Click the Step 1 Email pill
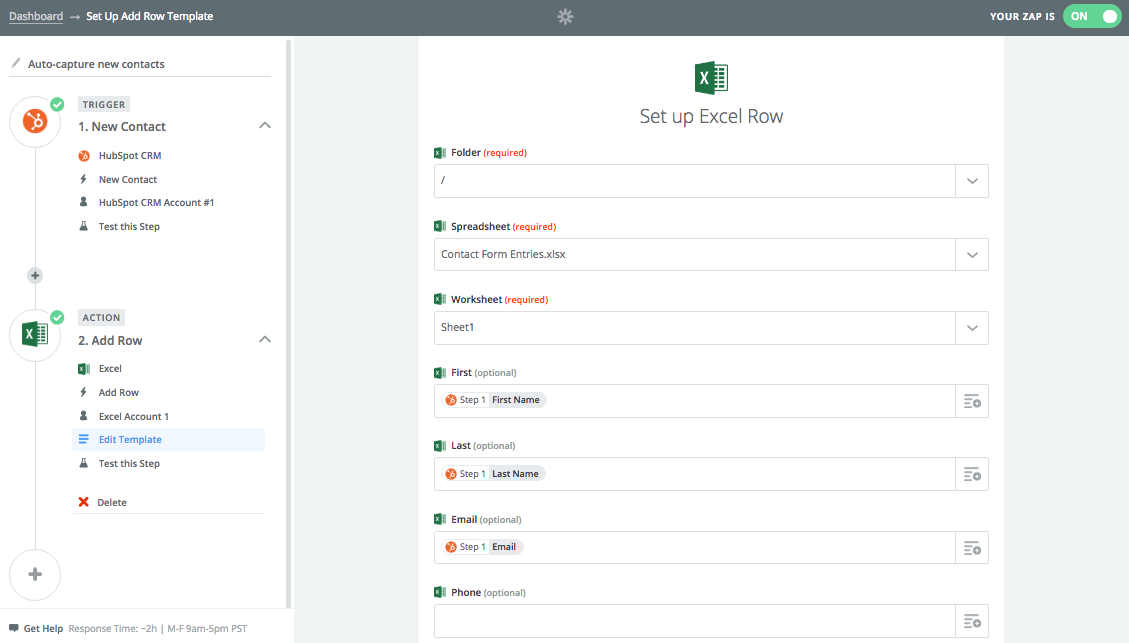This screenshot has width=1129, height=643. click(482, 547)
